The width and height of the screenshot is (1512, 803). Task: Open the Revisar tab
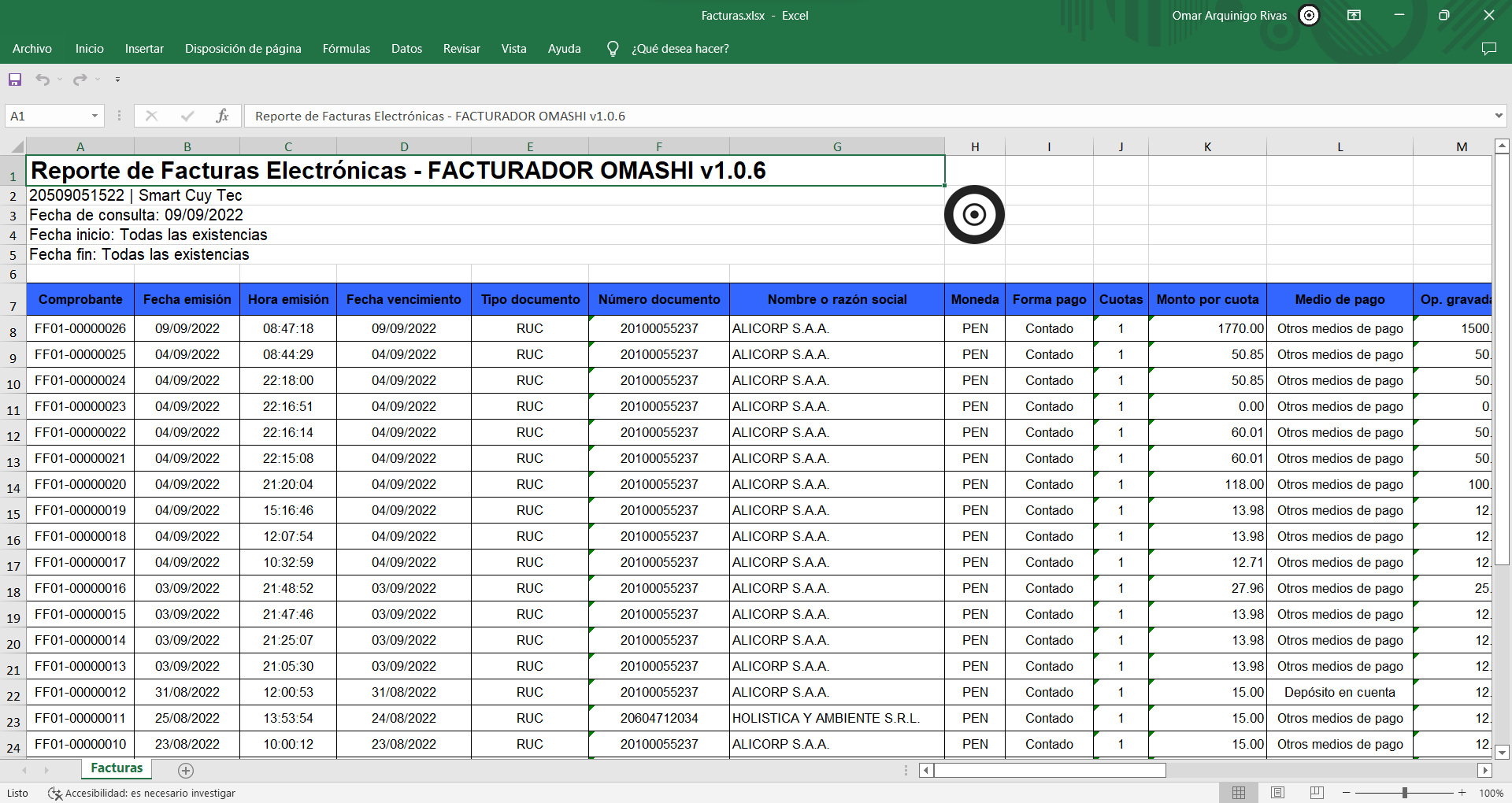coord(462,49)
